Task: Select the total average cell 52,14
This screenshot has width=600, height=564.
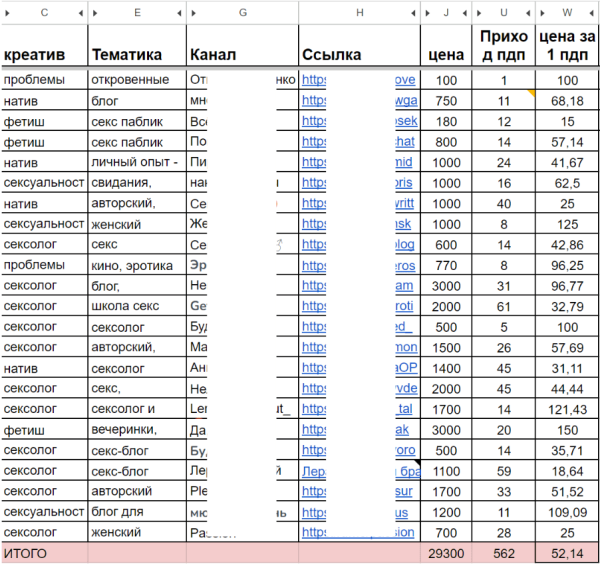Action: tap(567, 553)
